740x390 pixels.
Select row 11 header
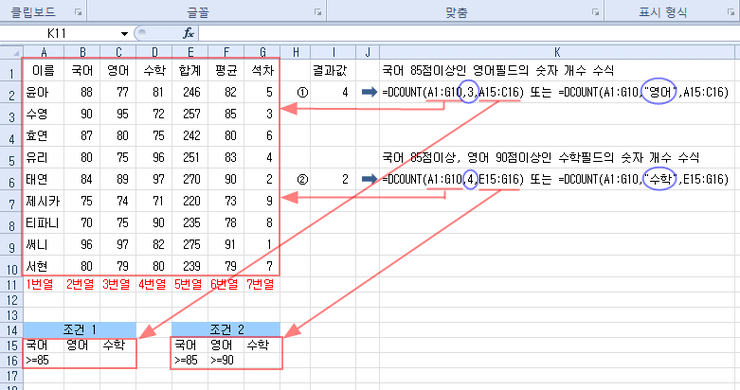pyautogui.click(x=12, y=285)
